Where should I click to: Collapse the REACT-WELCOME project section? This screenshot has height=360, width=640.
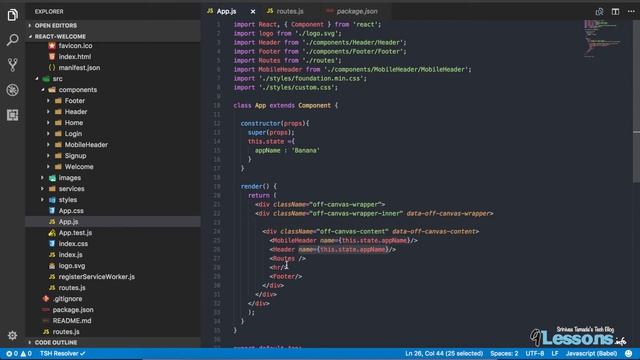(60, 36)
